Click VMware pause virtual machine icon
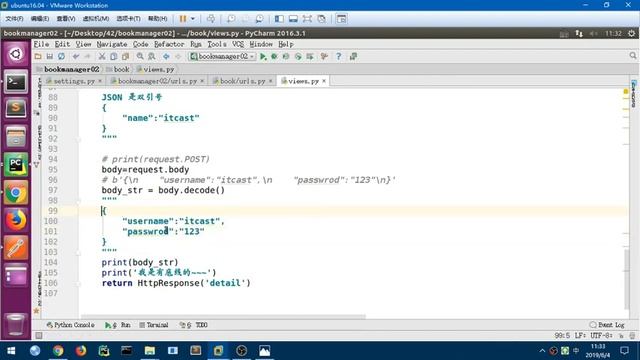This screenshot has height=360, width=640. tap(183, 19)
